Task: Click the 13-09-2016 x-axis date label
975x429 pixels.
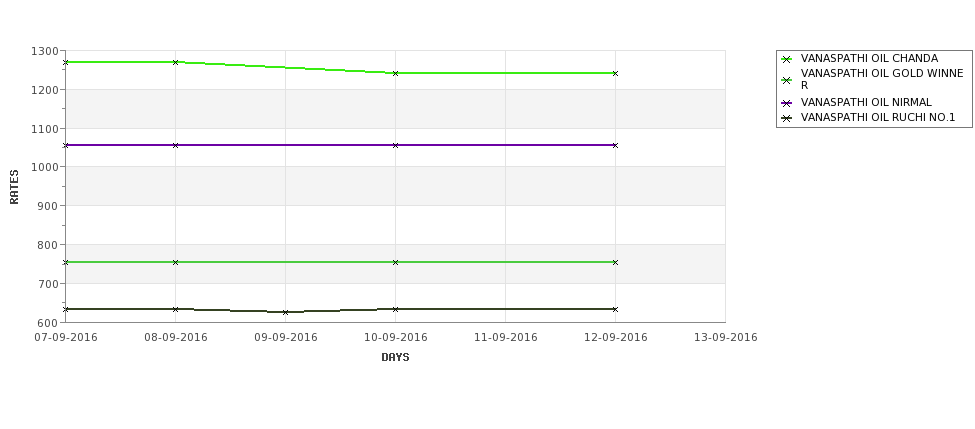Action: click(726, 338)
